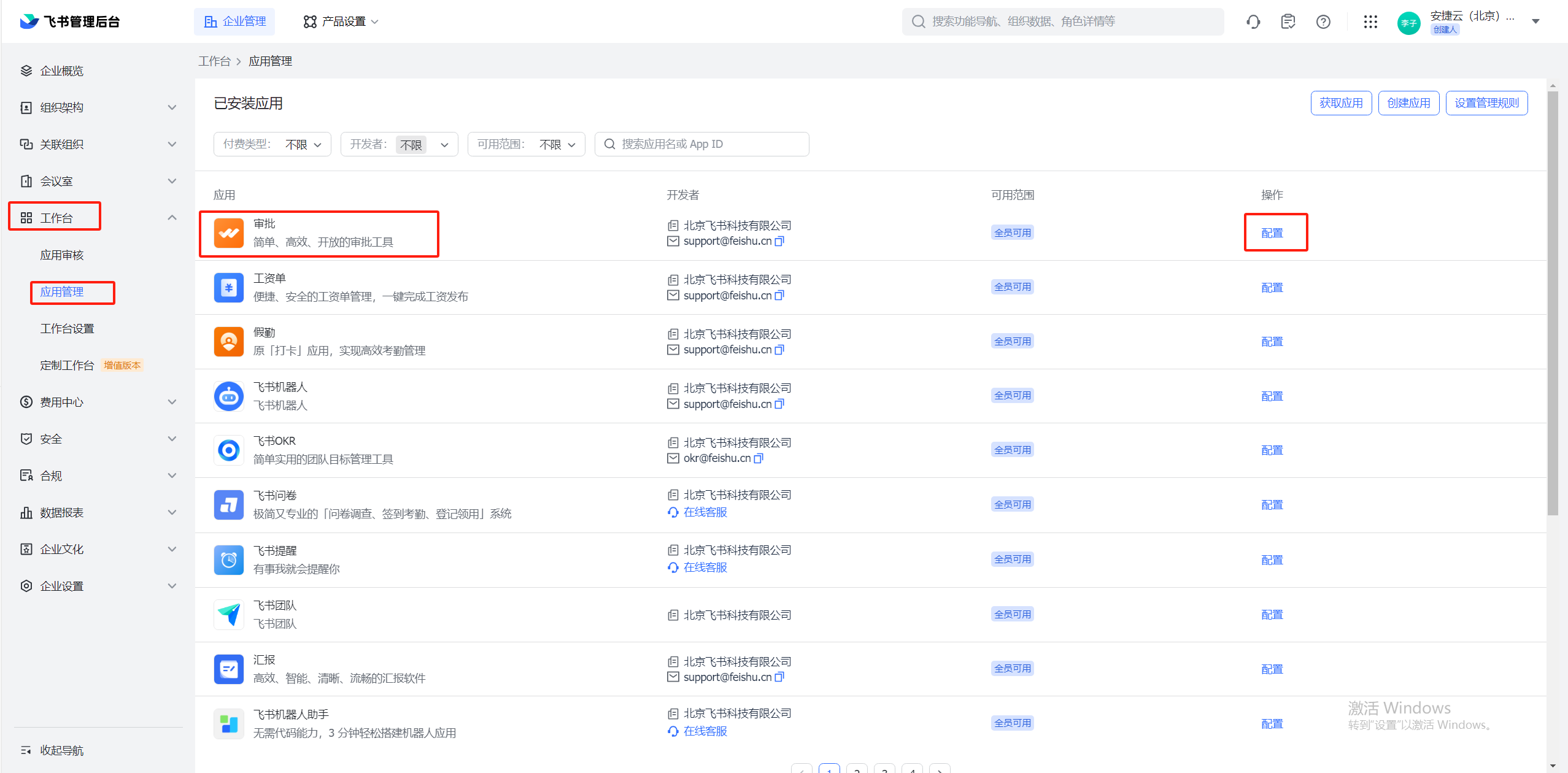
Task: Click the 飞书管理后台 logo
Action: coord(69,22)
